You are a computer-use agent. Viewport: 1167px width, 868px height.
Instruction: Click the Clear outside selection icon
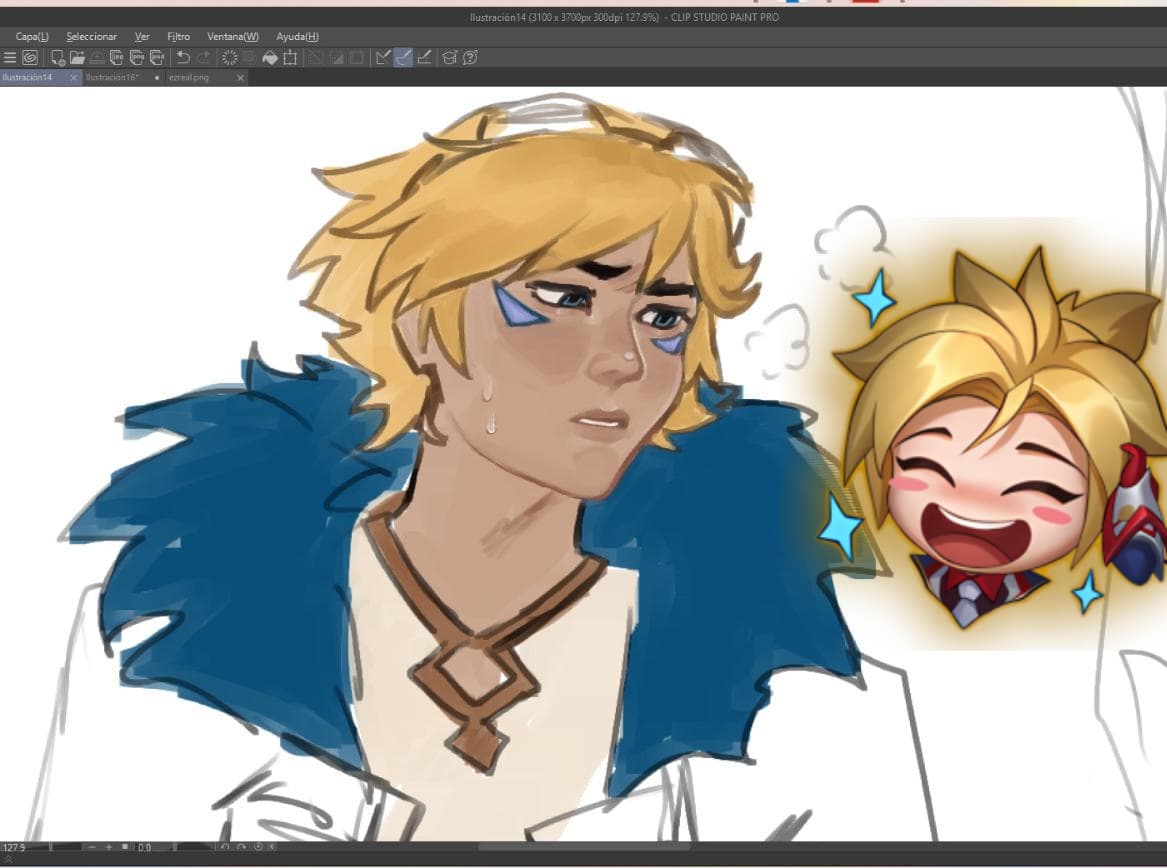click(250, 57)
